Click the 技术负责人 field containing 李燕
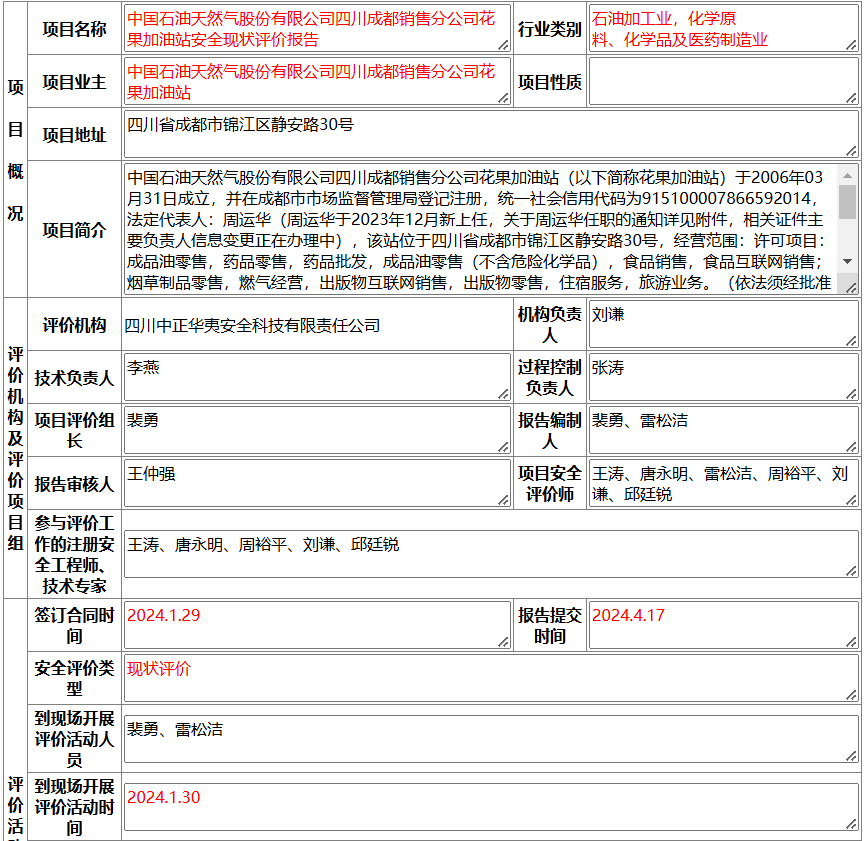The height and width of the screenshot is (841, 866). point(318,378)
